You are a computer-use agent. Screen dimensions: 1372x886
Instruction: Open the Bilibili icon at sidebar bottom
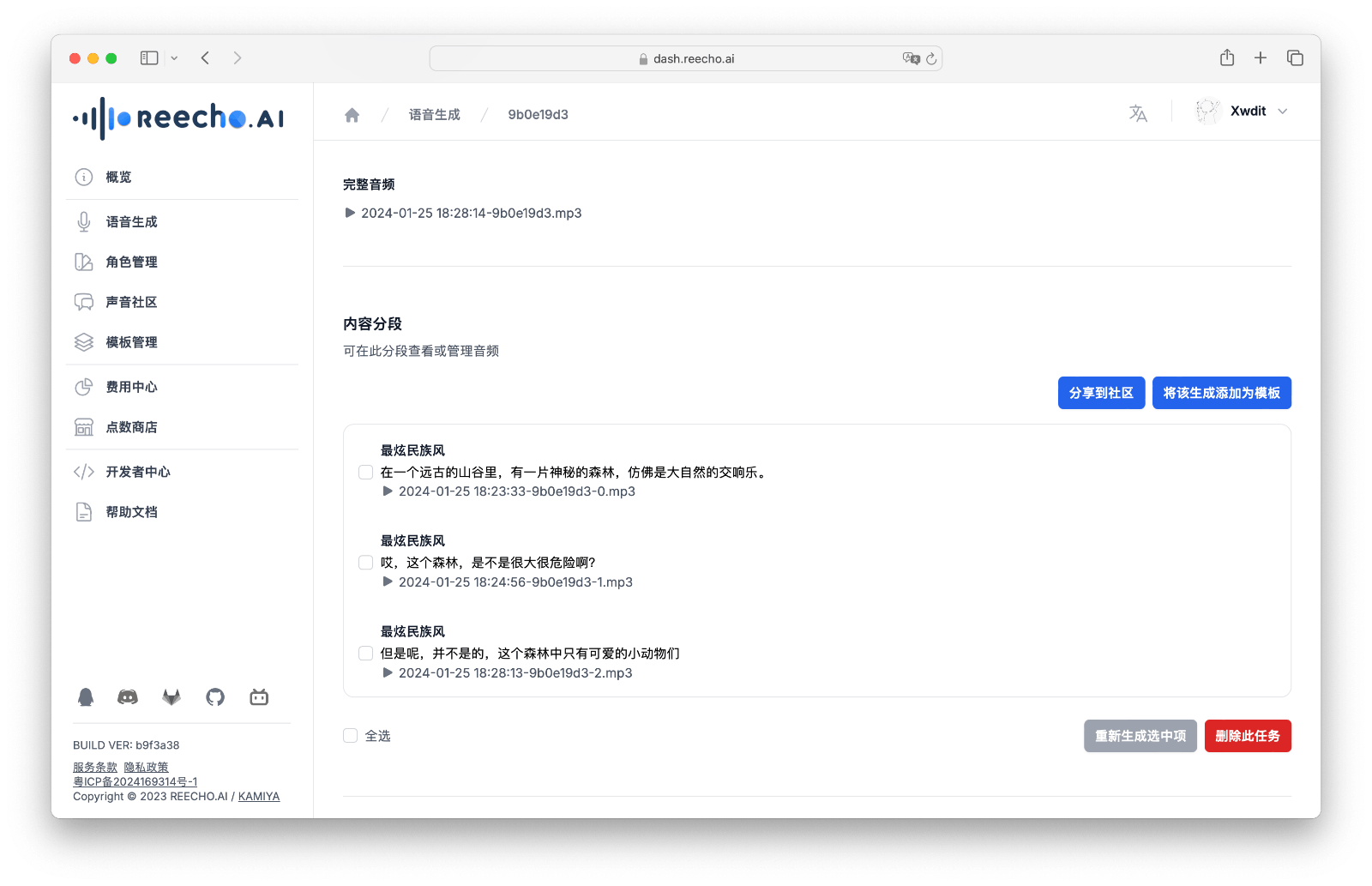click(258, 697)
